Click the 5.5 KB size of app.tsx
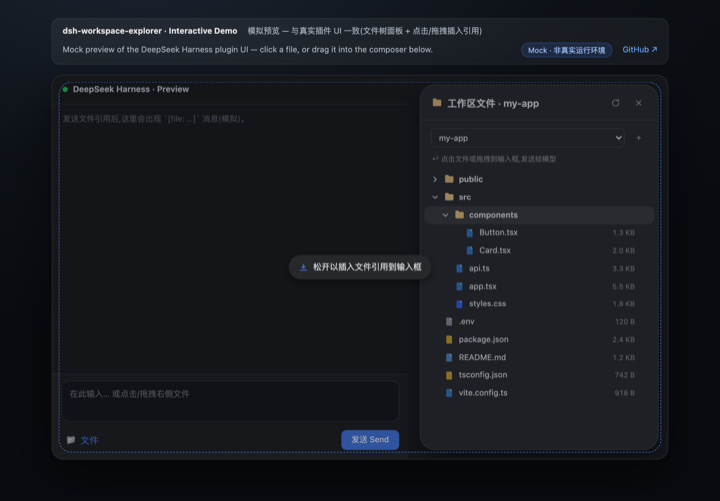 [624, 286]
